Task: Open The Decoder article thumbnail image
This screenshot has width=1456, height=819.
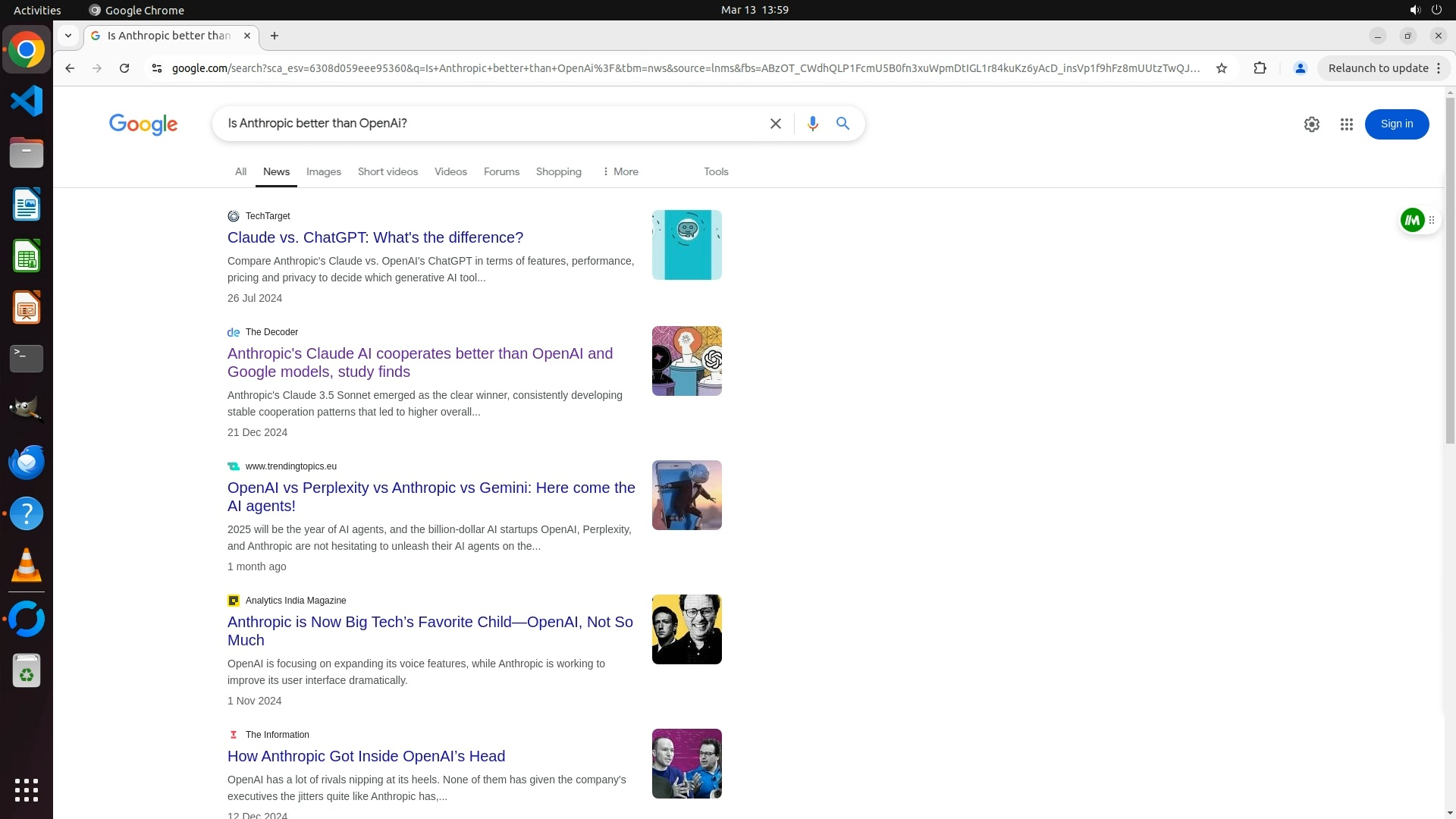Action: coord(686,361)
